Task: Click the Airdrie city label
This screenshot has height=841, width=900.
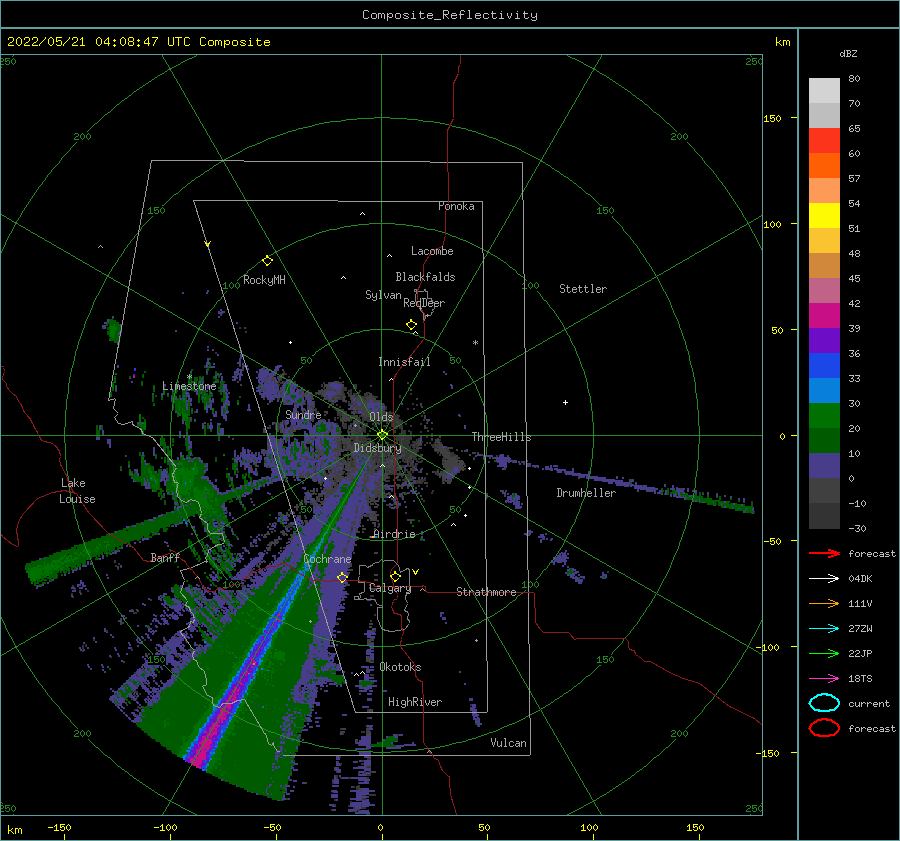Action: click(x=394, y=534)
